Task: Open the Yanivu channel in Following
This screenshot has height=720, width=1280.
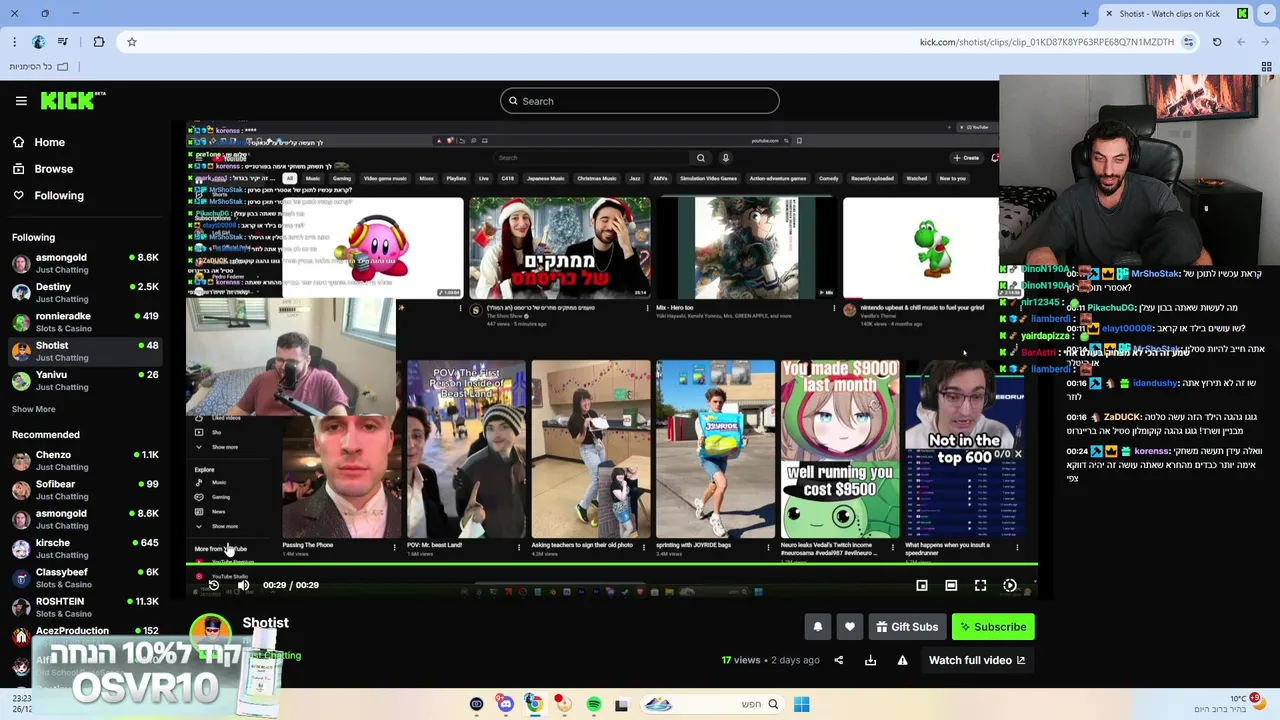Action: (x=85, y=381)
